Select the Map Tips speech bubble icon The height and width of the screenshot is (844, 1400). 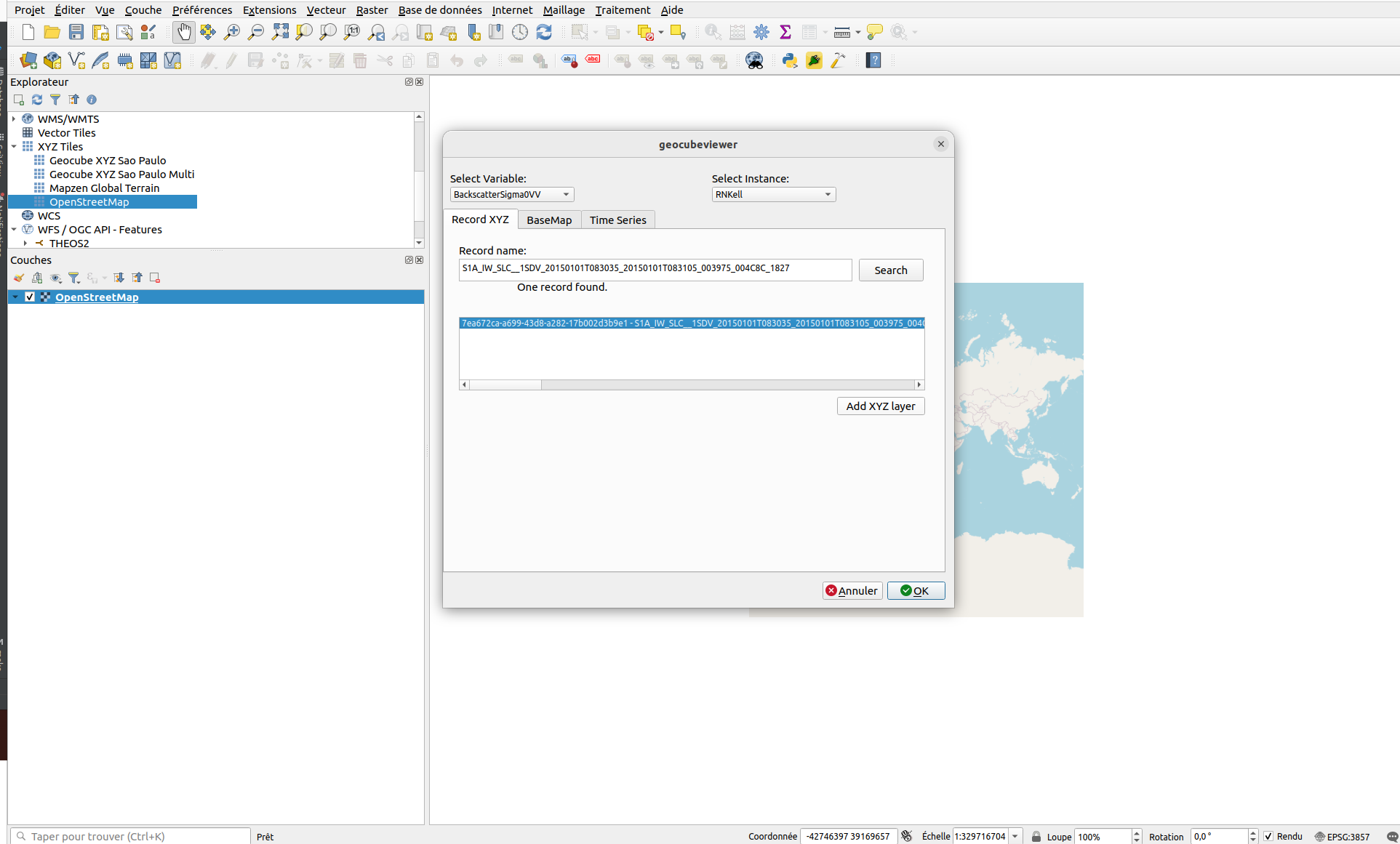[x=875, y=32]
